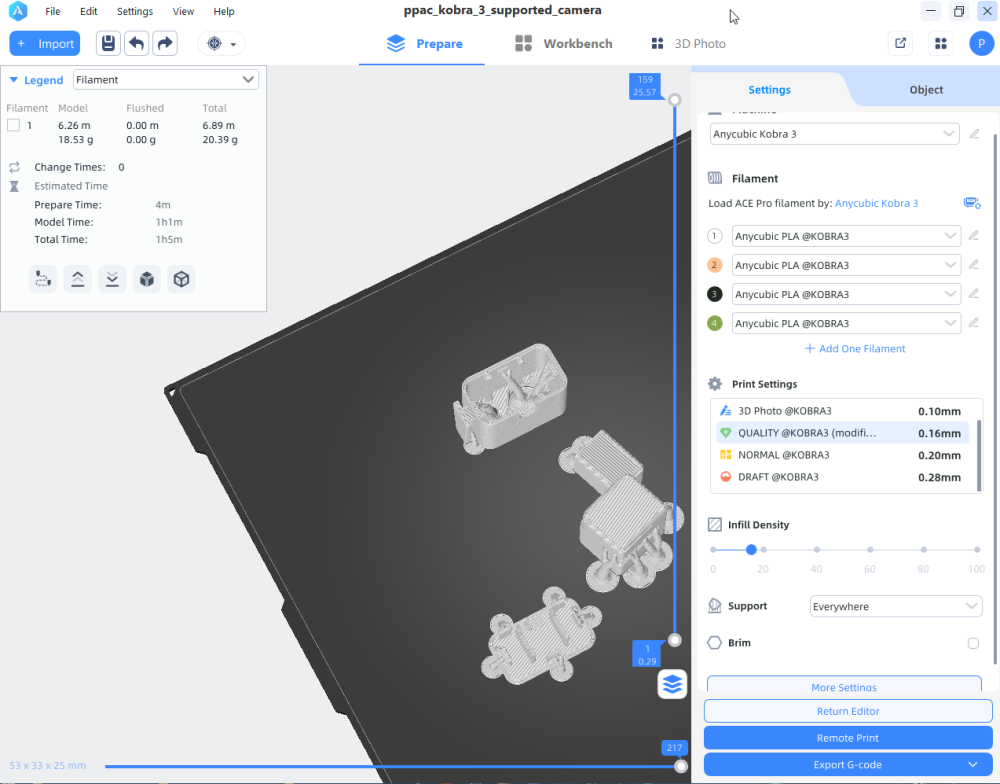
Task: Select the wireframe cube view icon
Action: (181, 279)
